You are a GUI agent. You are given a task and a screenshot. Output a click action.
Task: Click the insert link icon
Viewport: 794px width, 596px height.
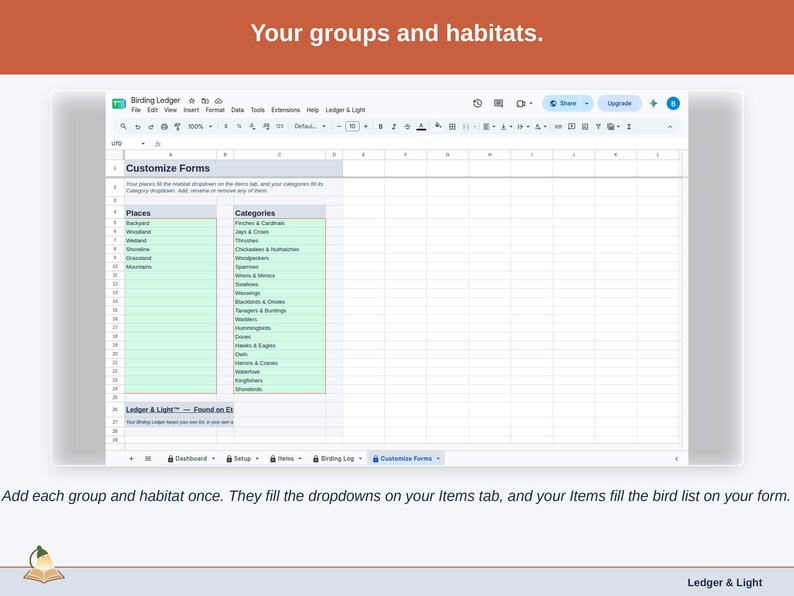[558, 127]
